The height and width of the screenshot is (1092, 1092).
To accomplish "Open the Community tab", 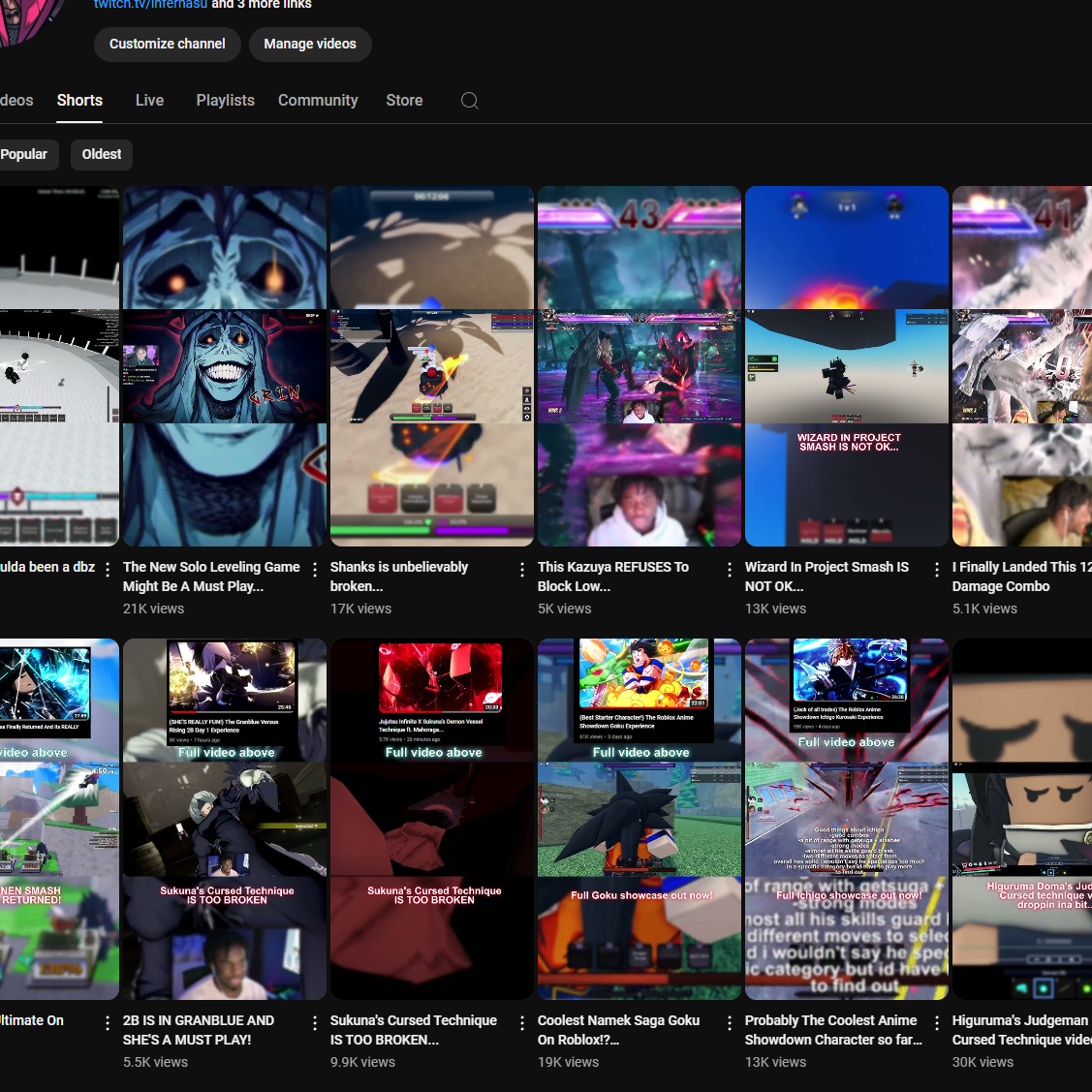I will tap(318, 101).
